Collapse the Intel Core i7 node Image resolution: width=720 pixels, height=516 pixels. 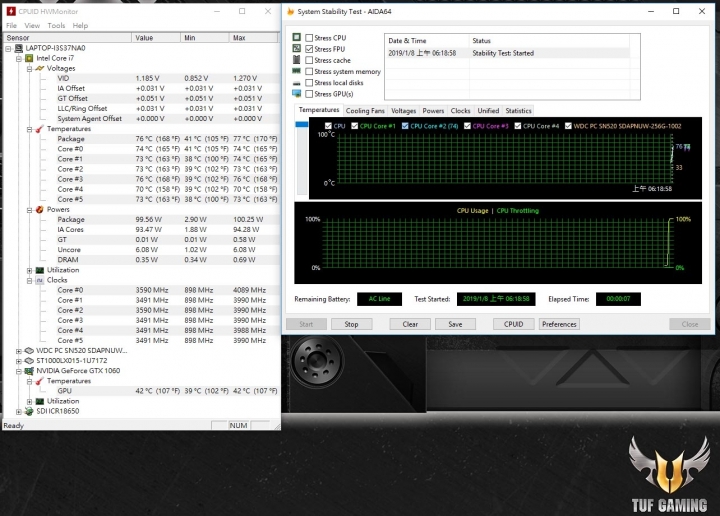point(19,59)
